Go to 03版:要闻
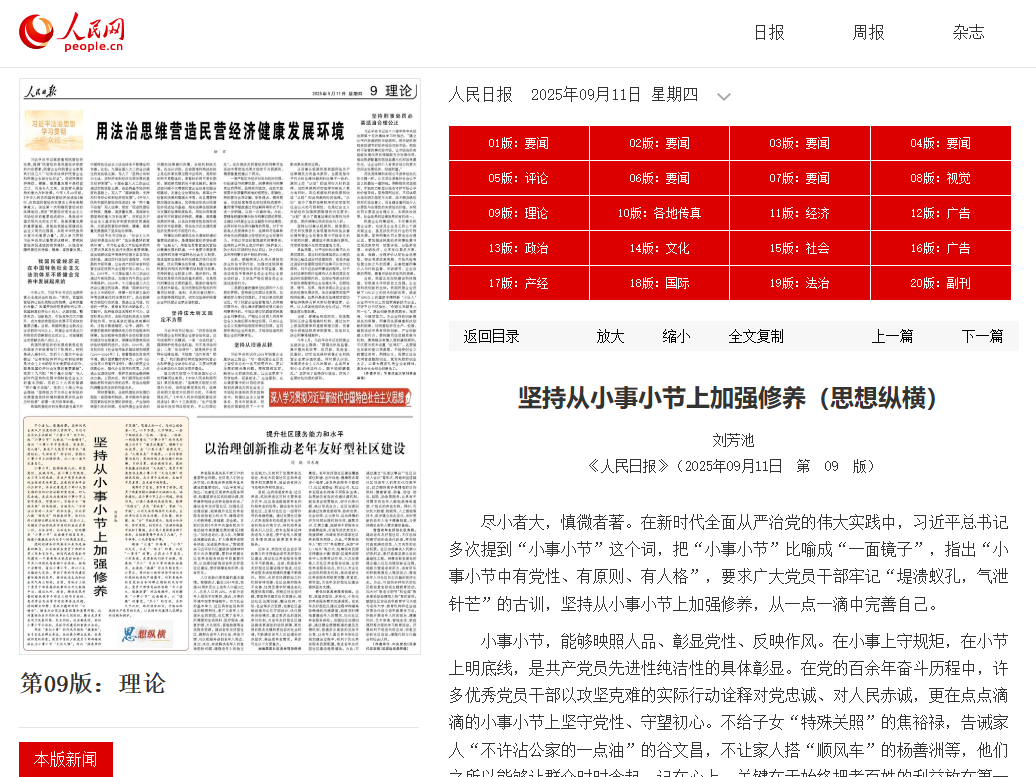 point(799,143)
